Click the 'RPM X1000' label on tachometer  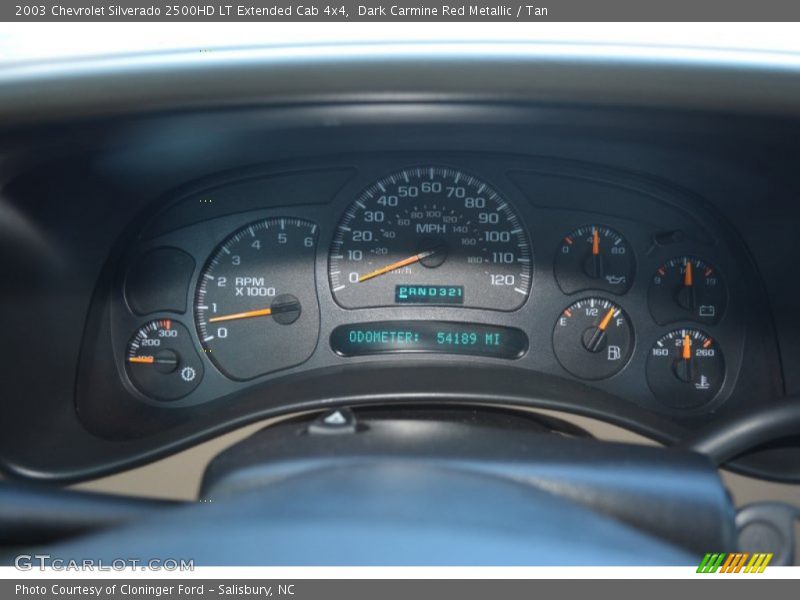click(x=255, y=287)
